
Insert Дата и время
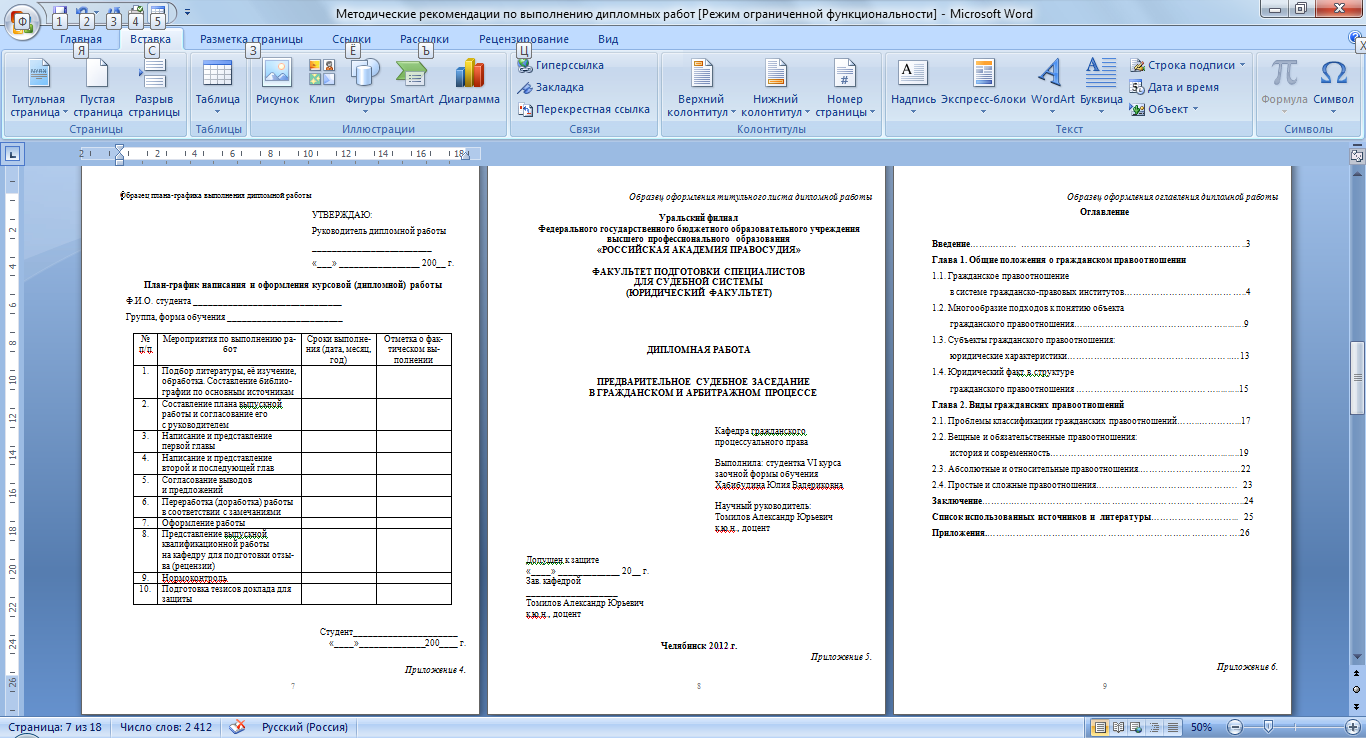click(1174, 87)
